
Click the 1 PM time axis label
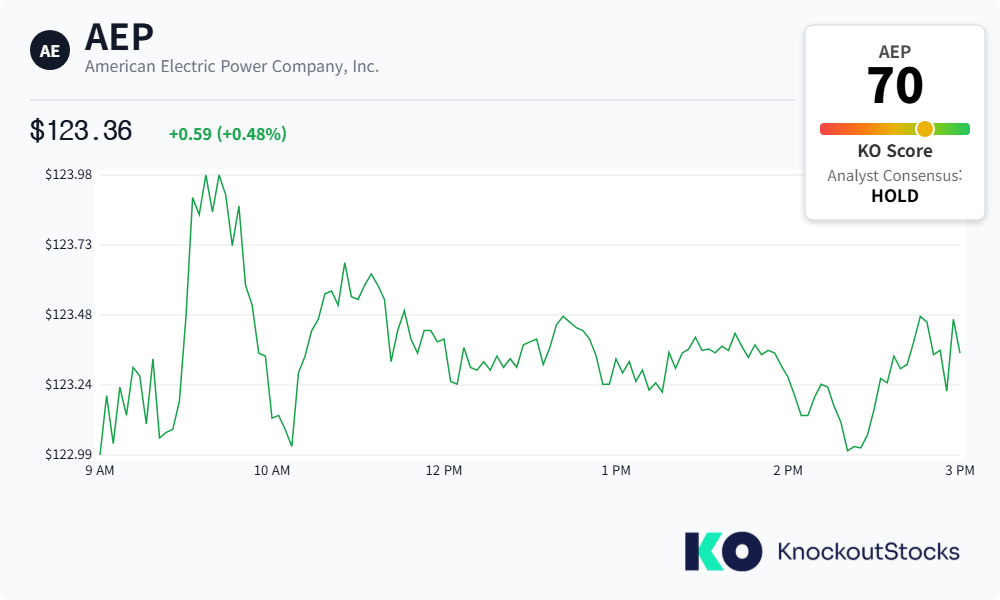point(616,471)
